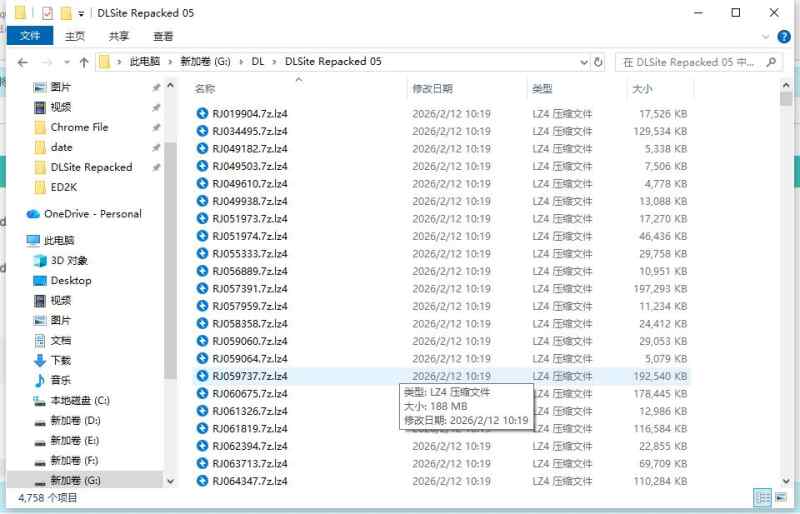
Task: Click file list scrollbar down arrow
Action: coord(786,481)
